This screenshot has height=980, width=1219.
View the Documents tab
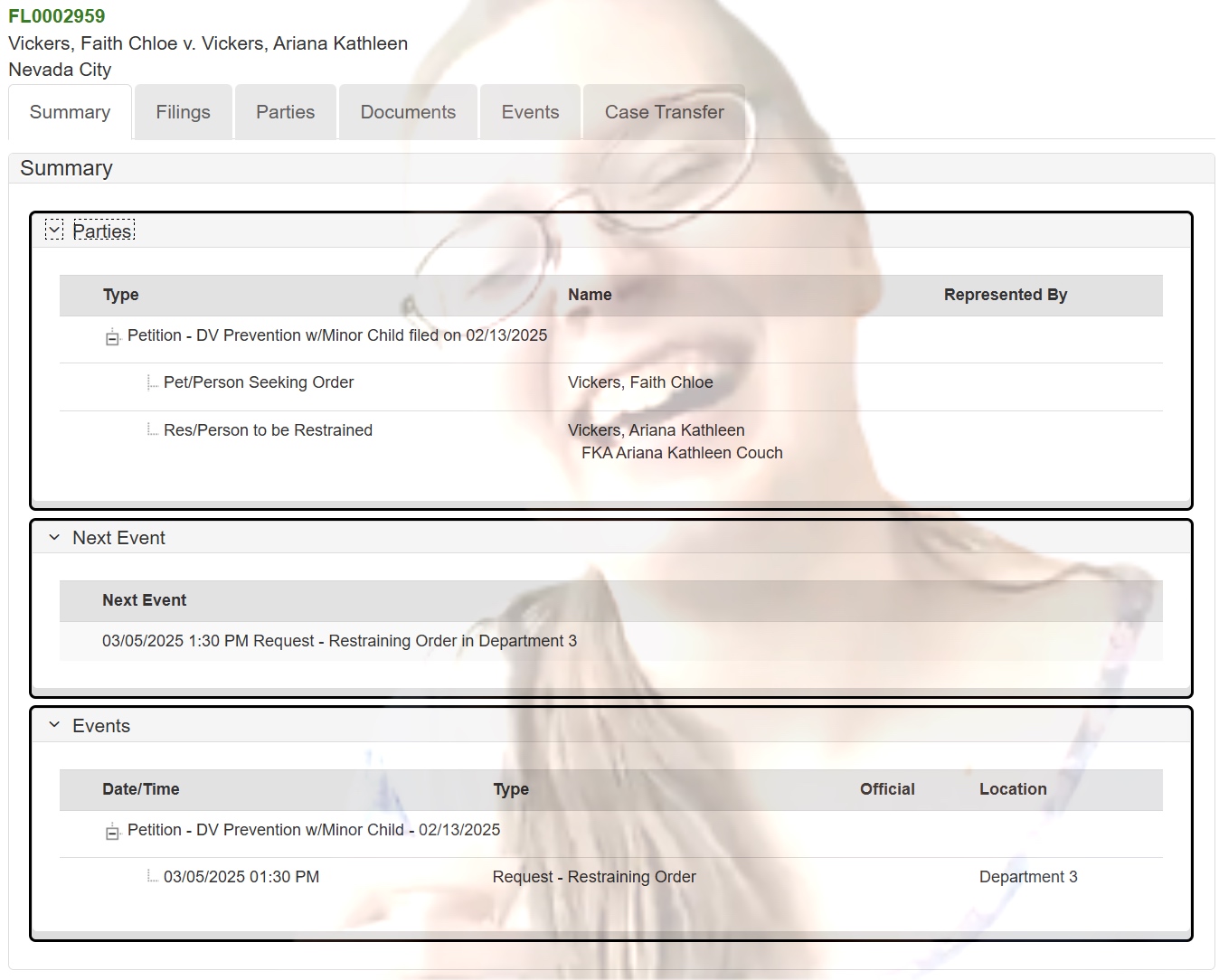pyautogui.click(x=408, y=112)
